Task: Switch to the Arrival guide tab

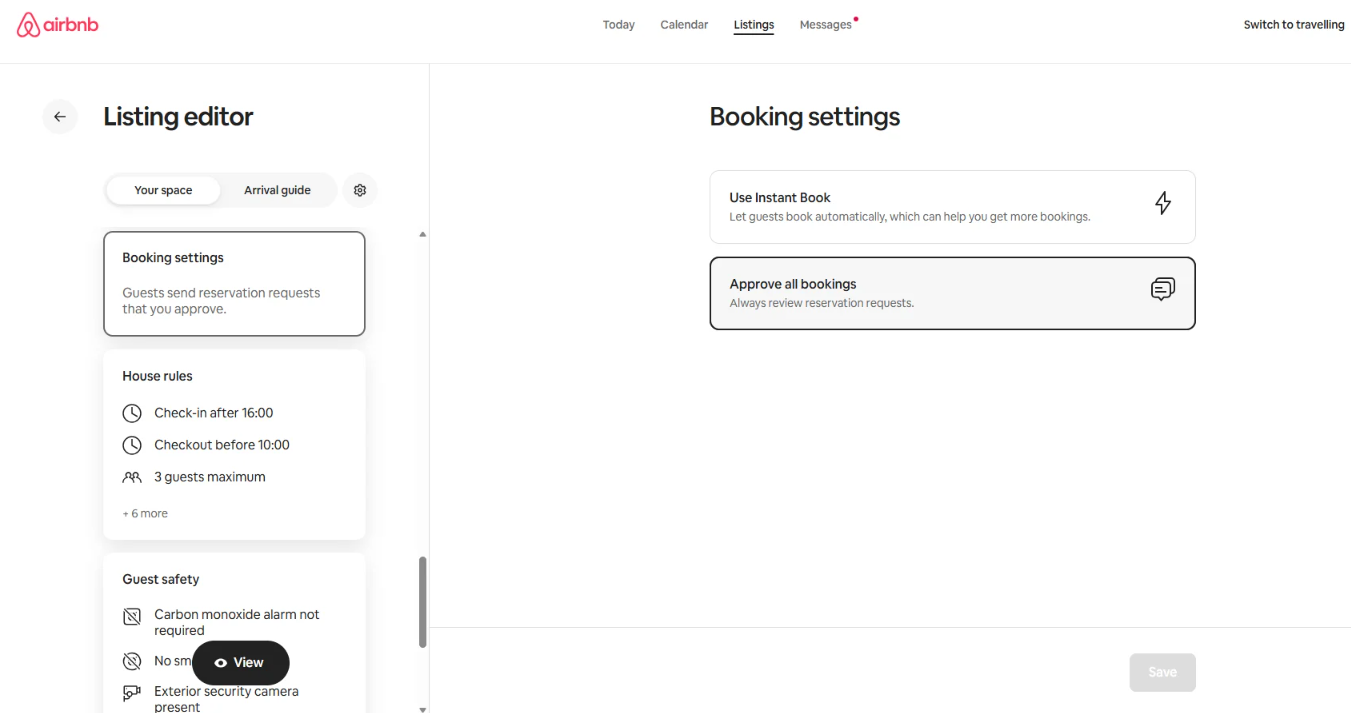Action: tap(277, 190)
